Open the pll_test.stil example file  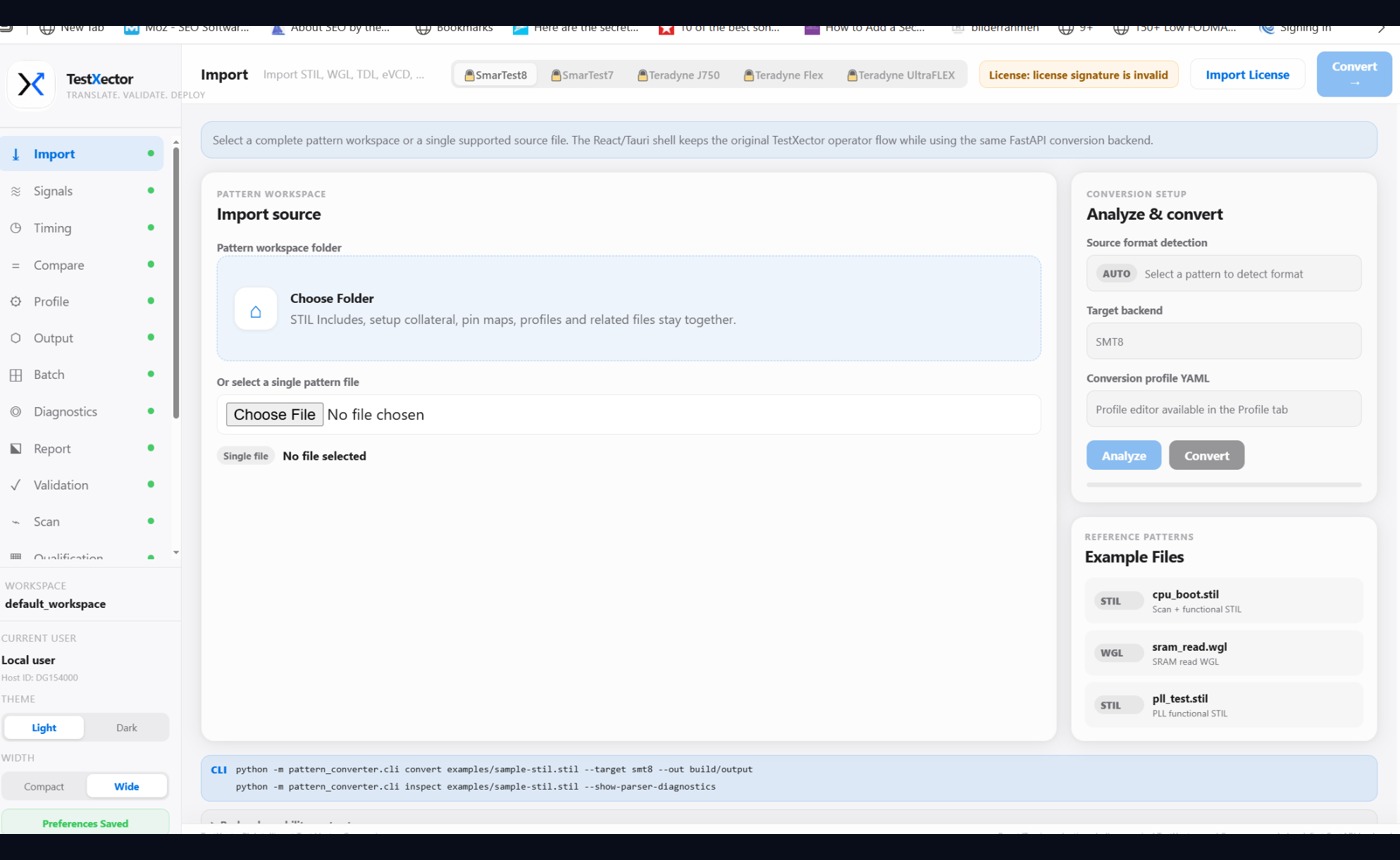tap(1224, 705)
